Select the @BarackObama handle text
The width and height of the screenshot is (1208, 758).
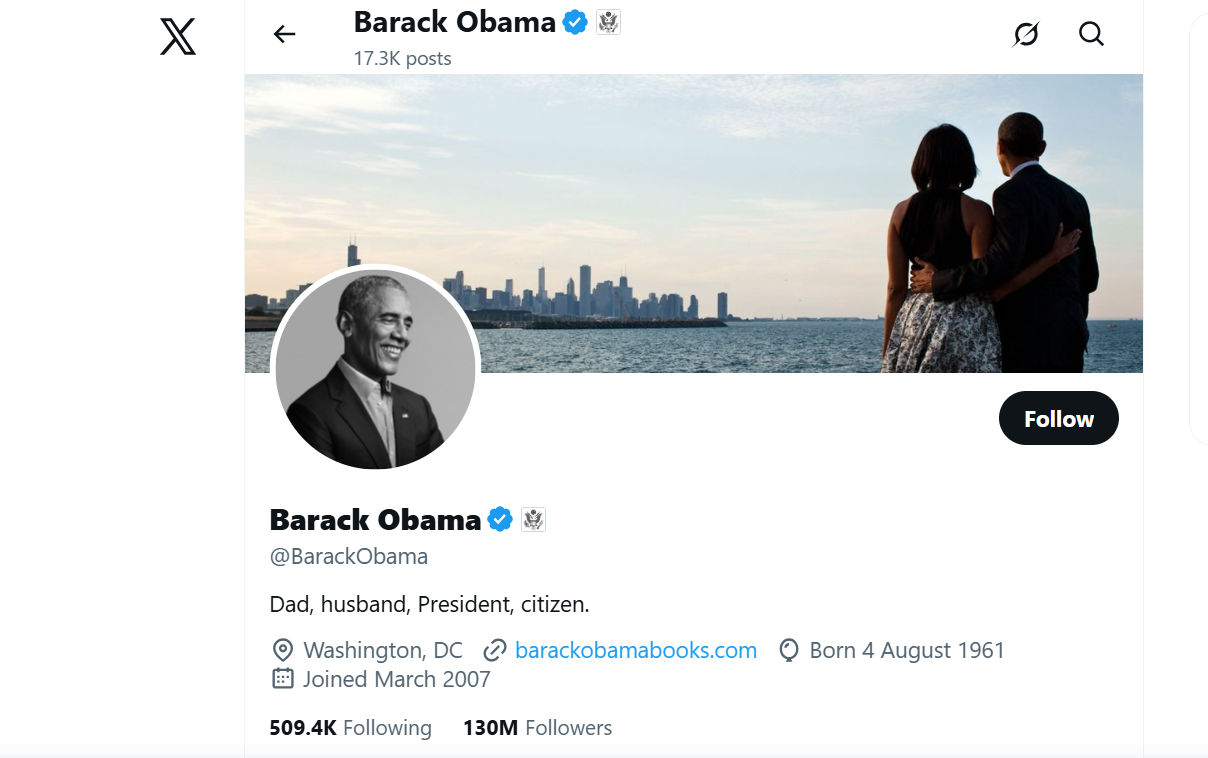point(348,556)
